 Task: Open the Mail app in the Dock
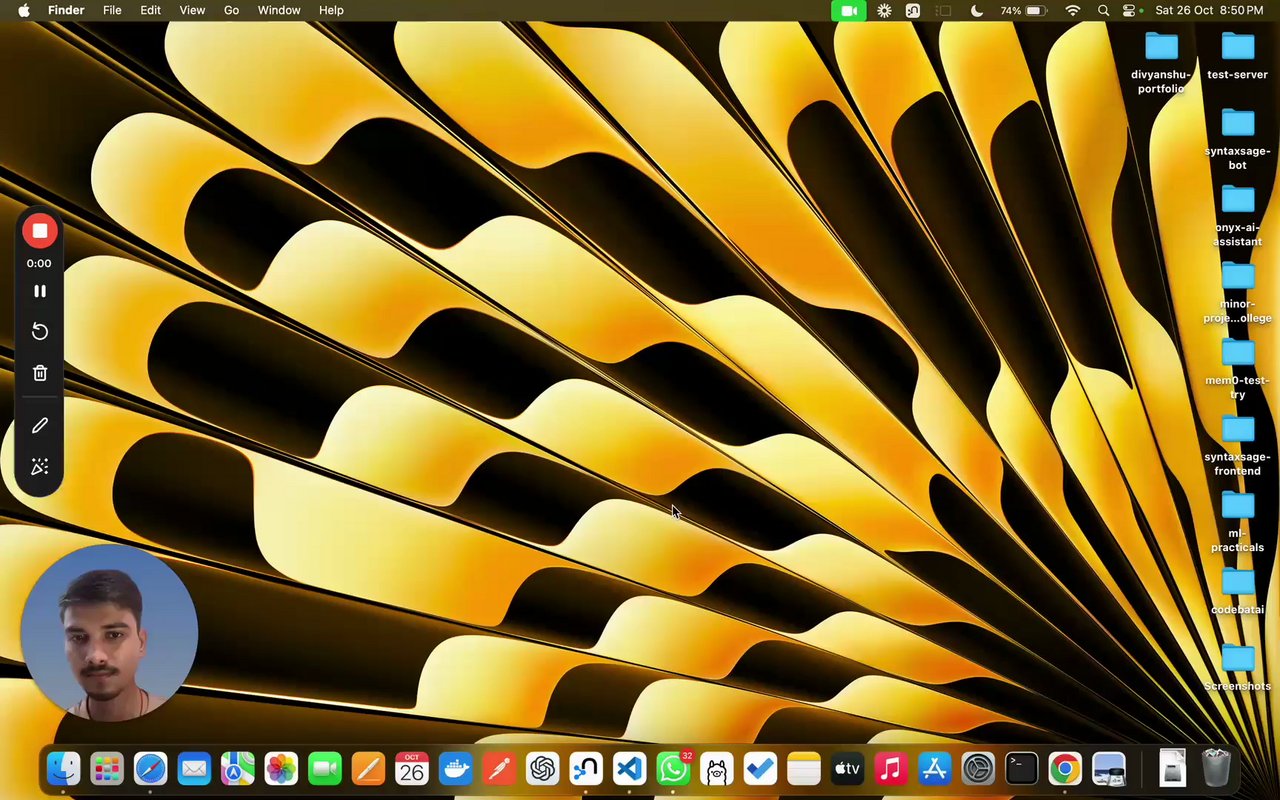(194, 768)
